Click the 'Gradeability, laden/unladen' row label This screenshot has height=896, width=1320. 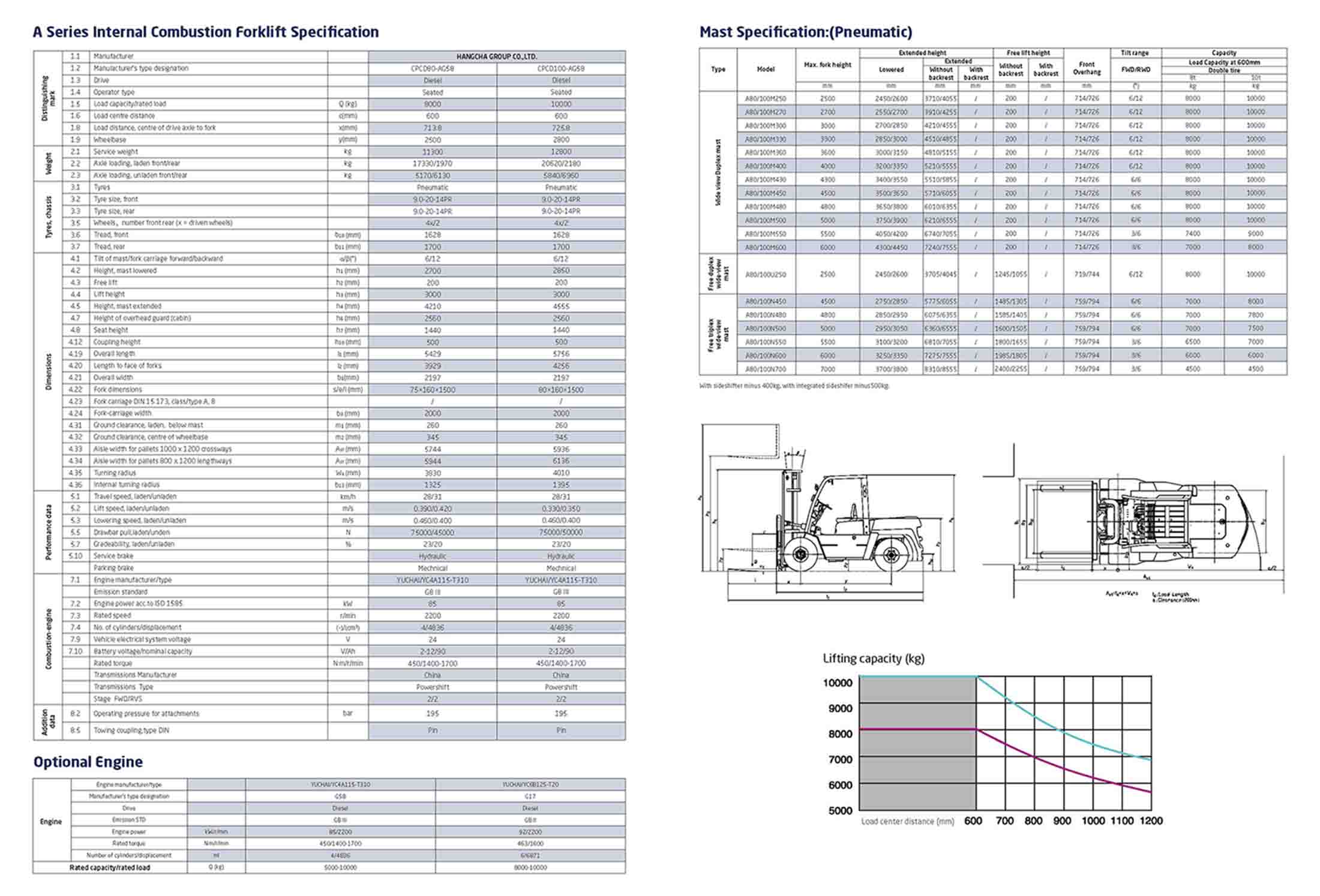[x=134, y=545]
